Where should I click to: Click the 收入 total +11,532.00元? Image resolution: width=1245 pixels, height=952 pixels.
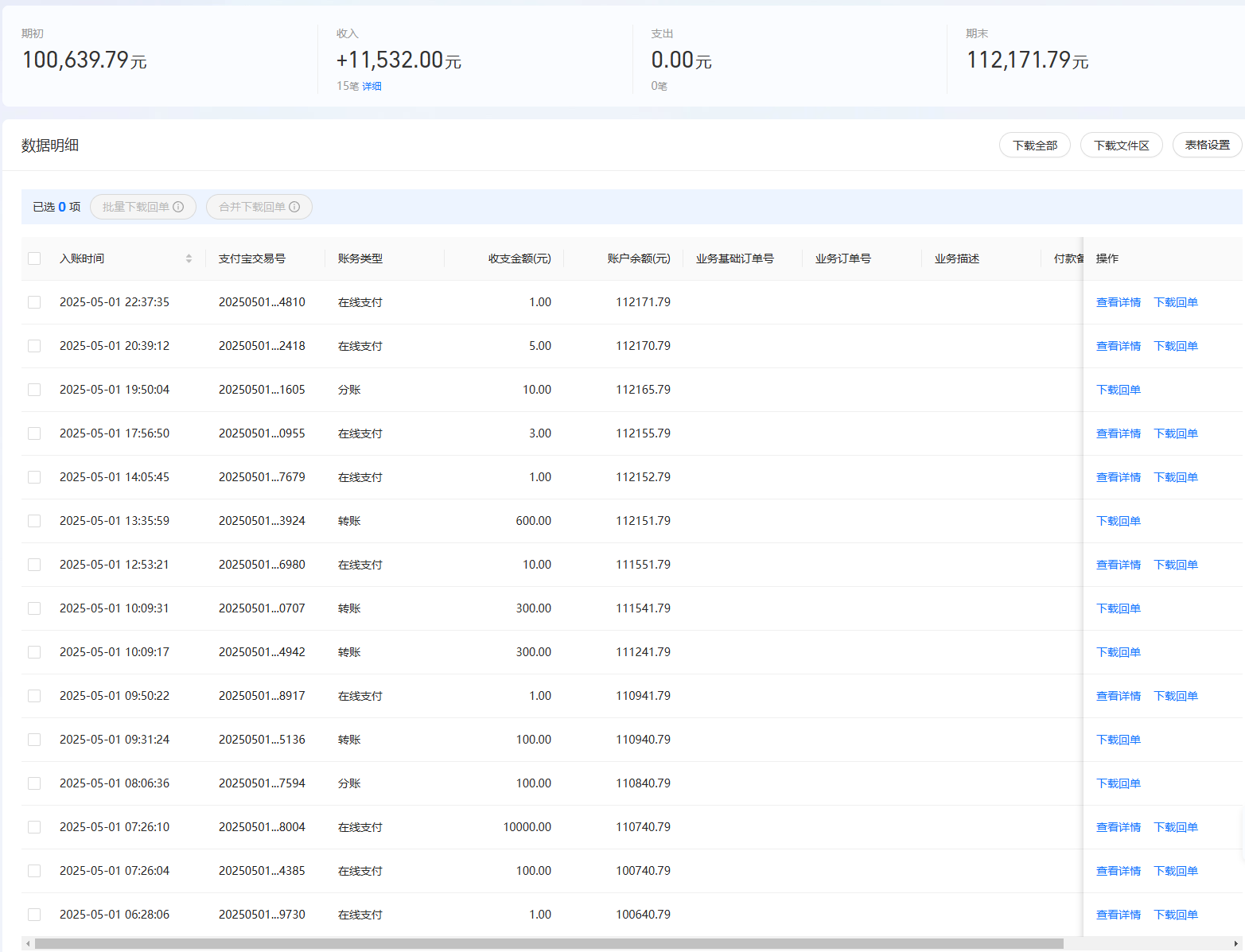[x=399, y=60]
